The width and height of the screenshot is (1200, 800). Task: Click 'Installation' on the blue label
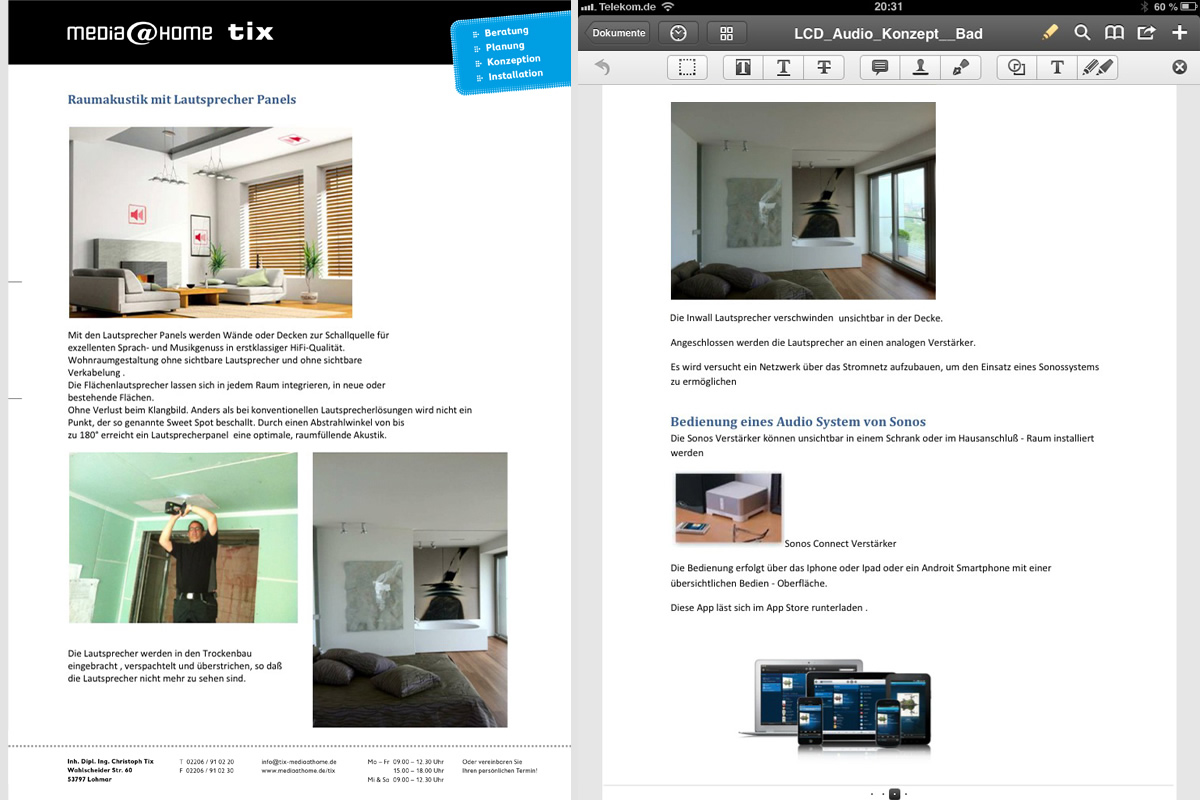point(516,75)
